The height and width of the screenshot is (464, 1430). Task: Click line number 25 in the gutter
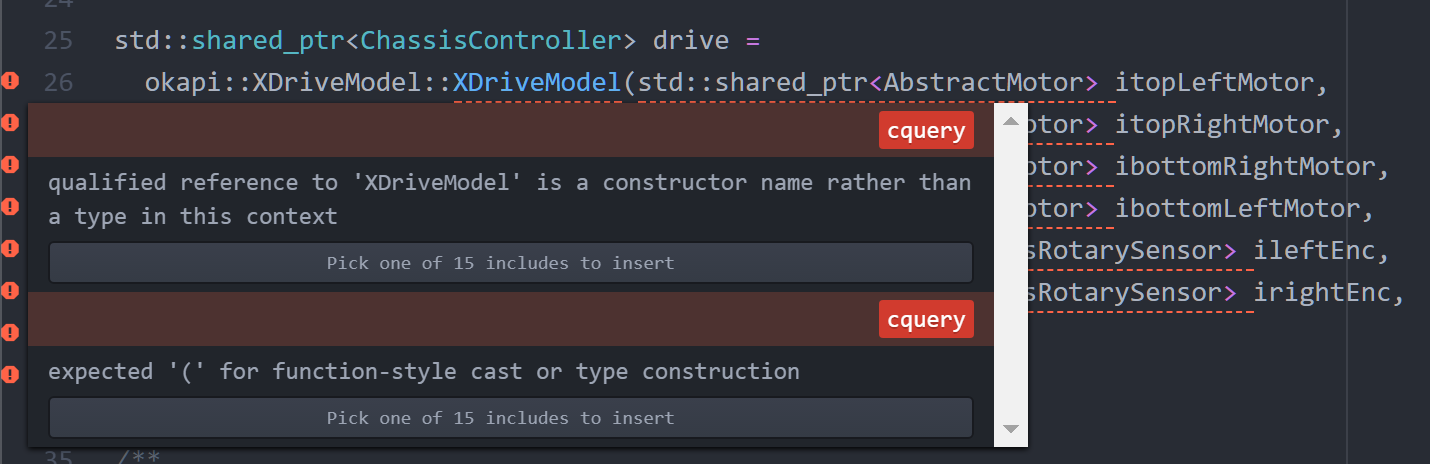tap(58, 41)
